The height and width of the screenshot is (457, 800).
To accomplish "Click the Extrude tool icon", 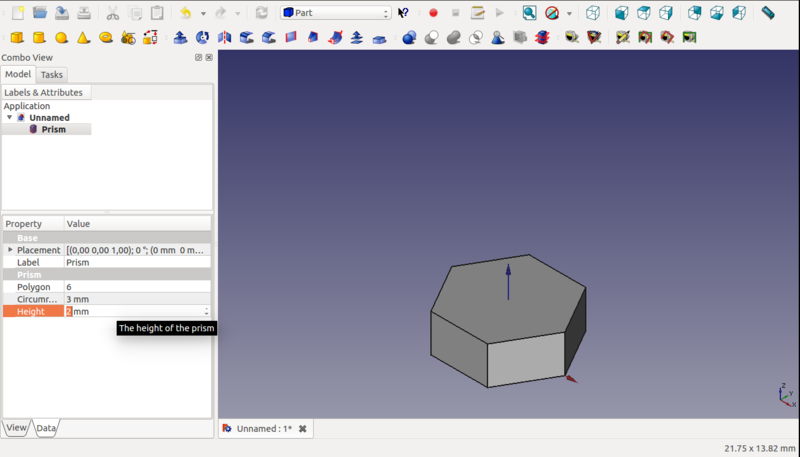I will click(180, 38).
